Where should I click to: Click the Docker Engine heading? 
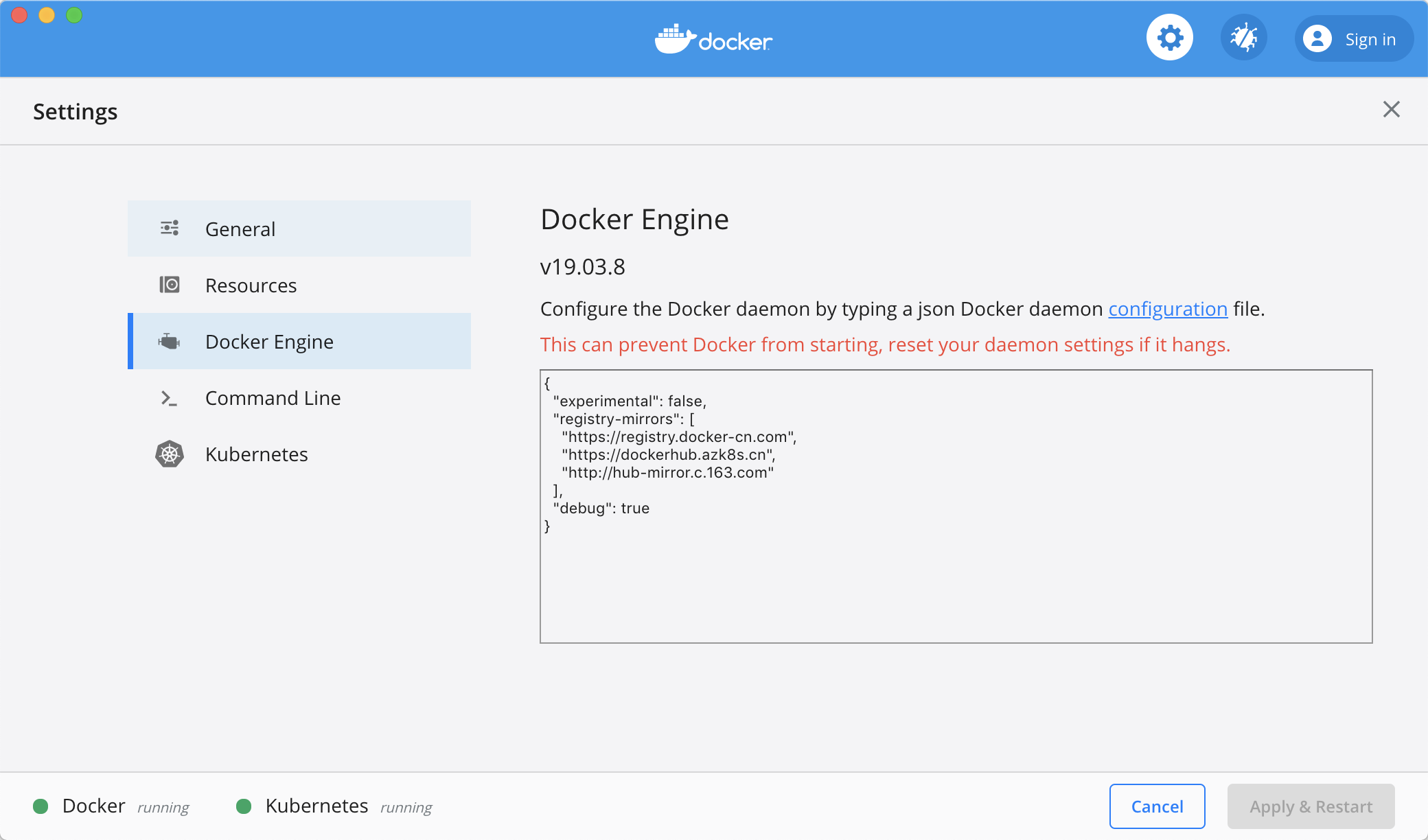[634, 220]
